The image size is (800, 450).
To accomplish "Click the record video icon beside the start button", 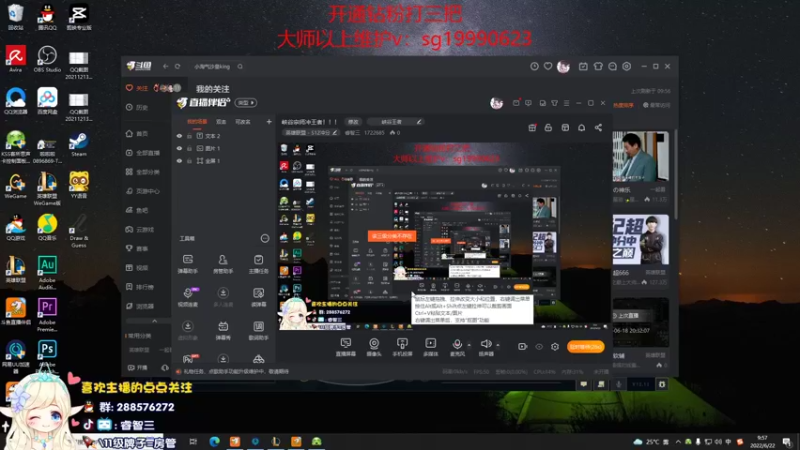I will point(522,346).
